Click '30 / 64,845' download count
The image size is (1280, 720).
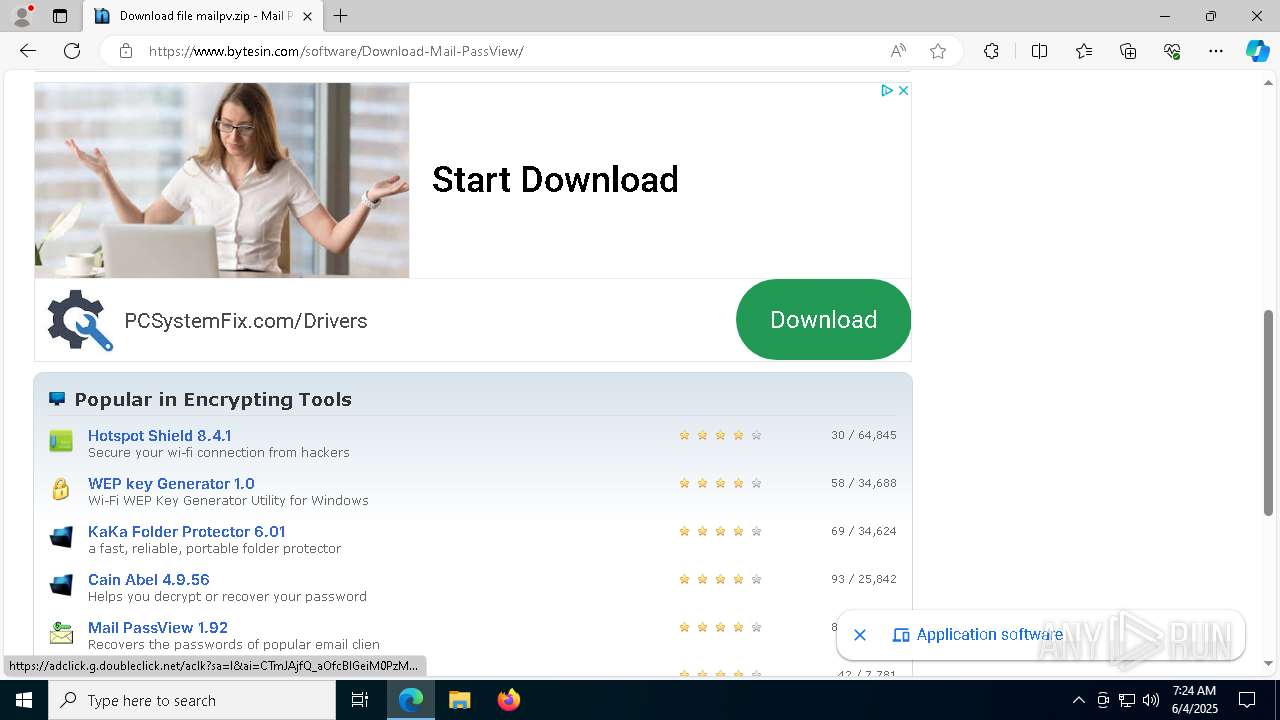tap(863, 435)
